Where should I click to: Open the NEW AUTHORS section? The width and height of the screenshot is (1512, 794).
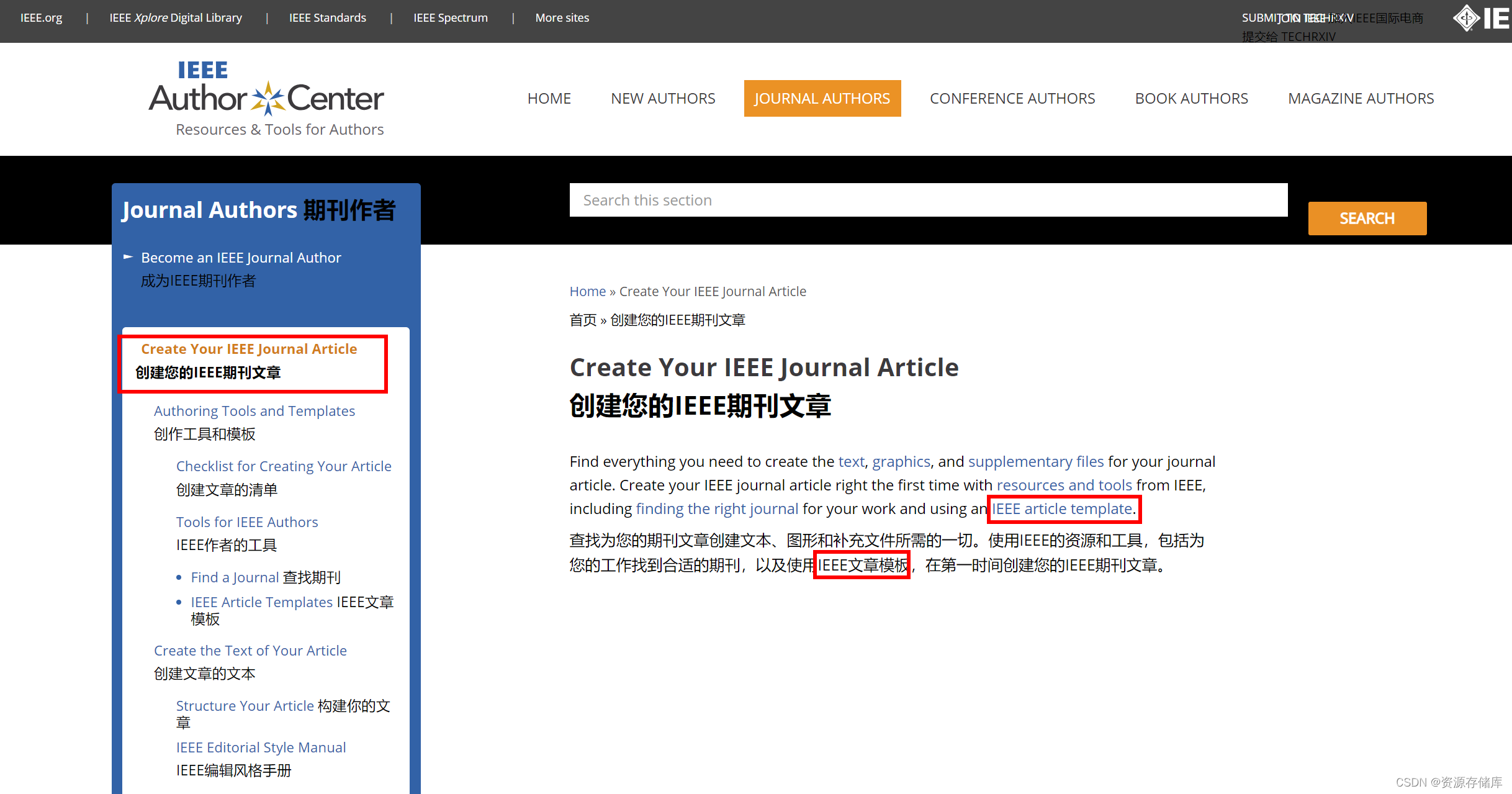click(x=662, y=98)
